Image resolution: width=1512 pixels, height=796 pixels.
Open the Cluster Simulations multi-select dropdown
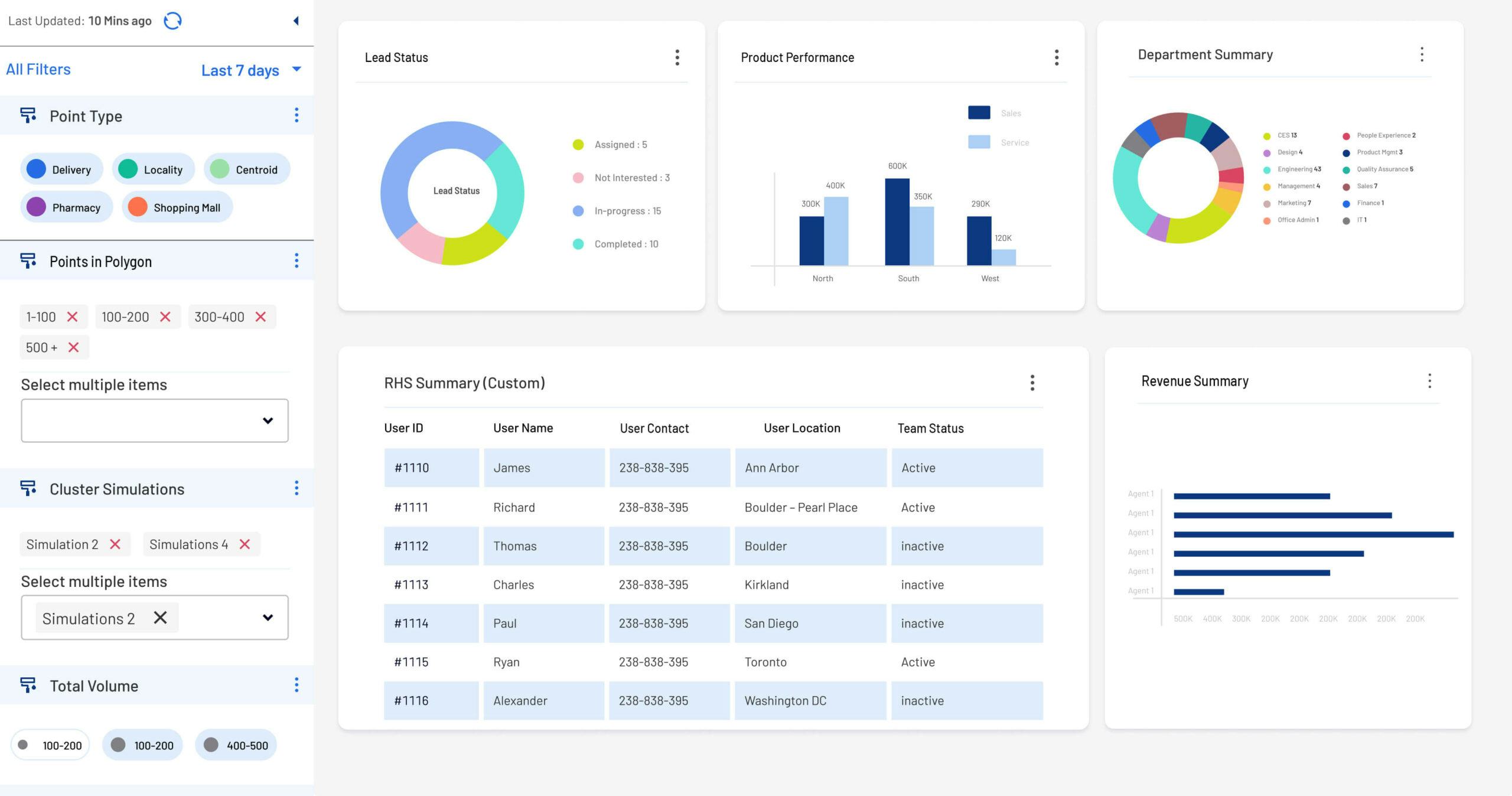(x=269, y=618)
